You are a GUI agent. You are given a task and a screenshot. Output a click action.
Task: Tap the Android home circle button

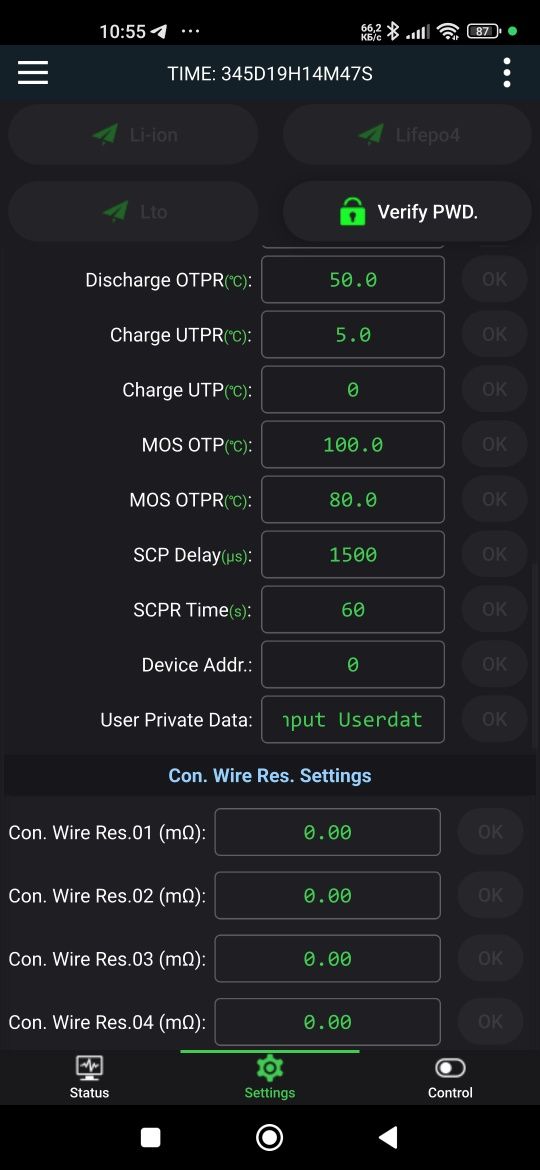click(x=269, y=1137)
